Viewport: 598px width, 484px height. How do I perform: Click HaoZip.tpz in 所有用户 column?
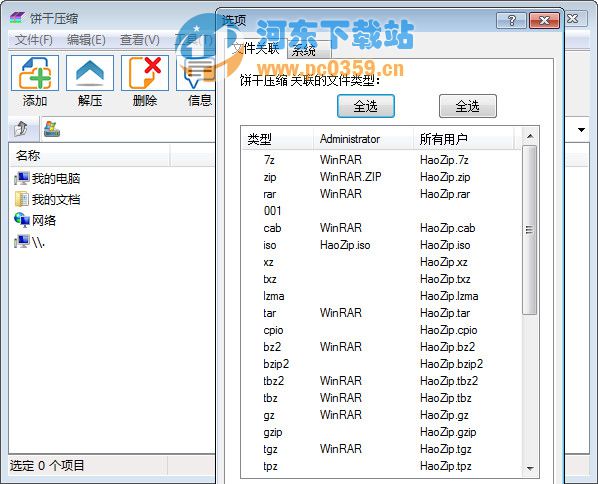(446, 466)
